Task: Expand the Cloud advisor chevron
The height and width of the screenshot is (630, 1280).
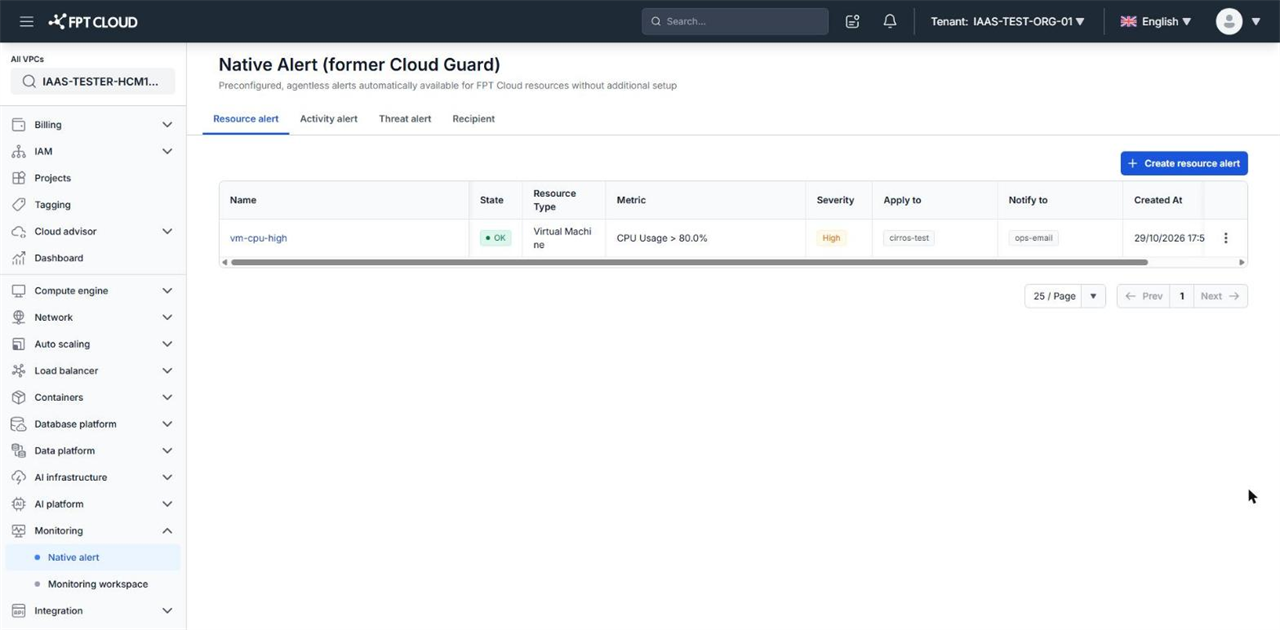Action: (167, 231)
